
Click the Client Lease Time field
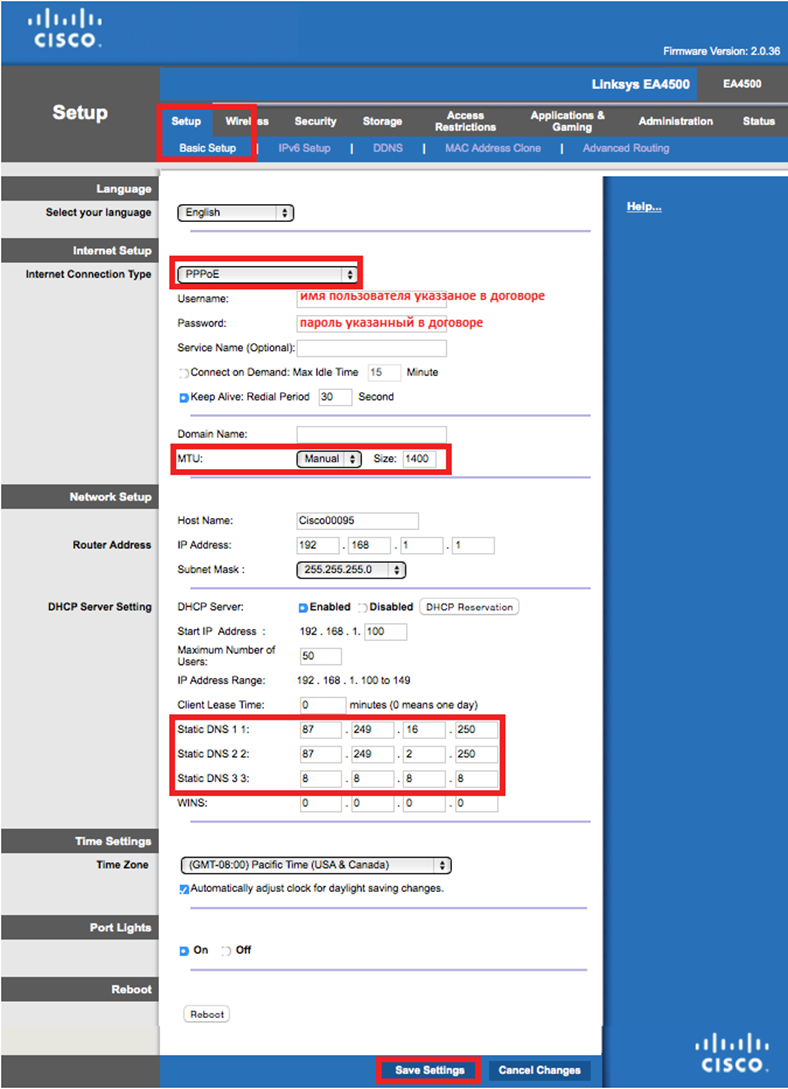[x=323, y=705]
